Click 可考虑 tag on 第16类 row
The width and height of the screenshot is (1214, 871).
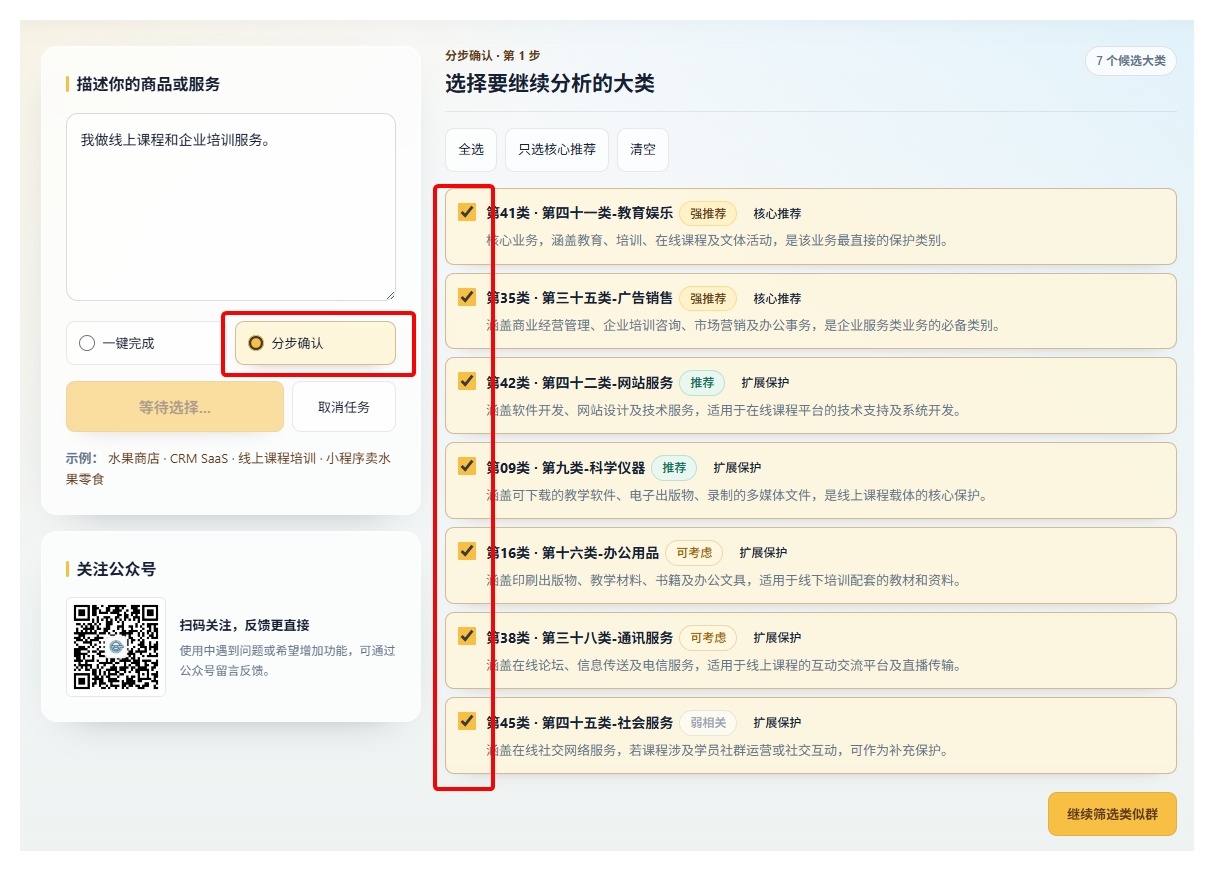pyautogui.click(x=694, y=553)
